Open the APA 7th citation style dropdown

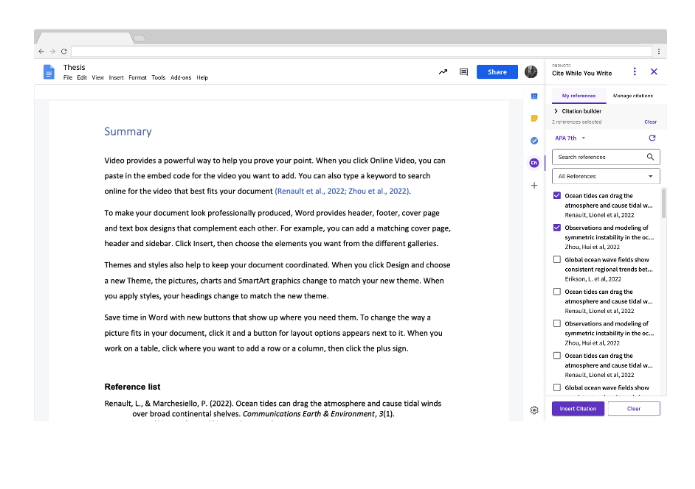pyautogui.click(x=570, y=138)
